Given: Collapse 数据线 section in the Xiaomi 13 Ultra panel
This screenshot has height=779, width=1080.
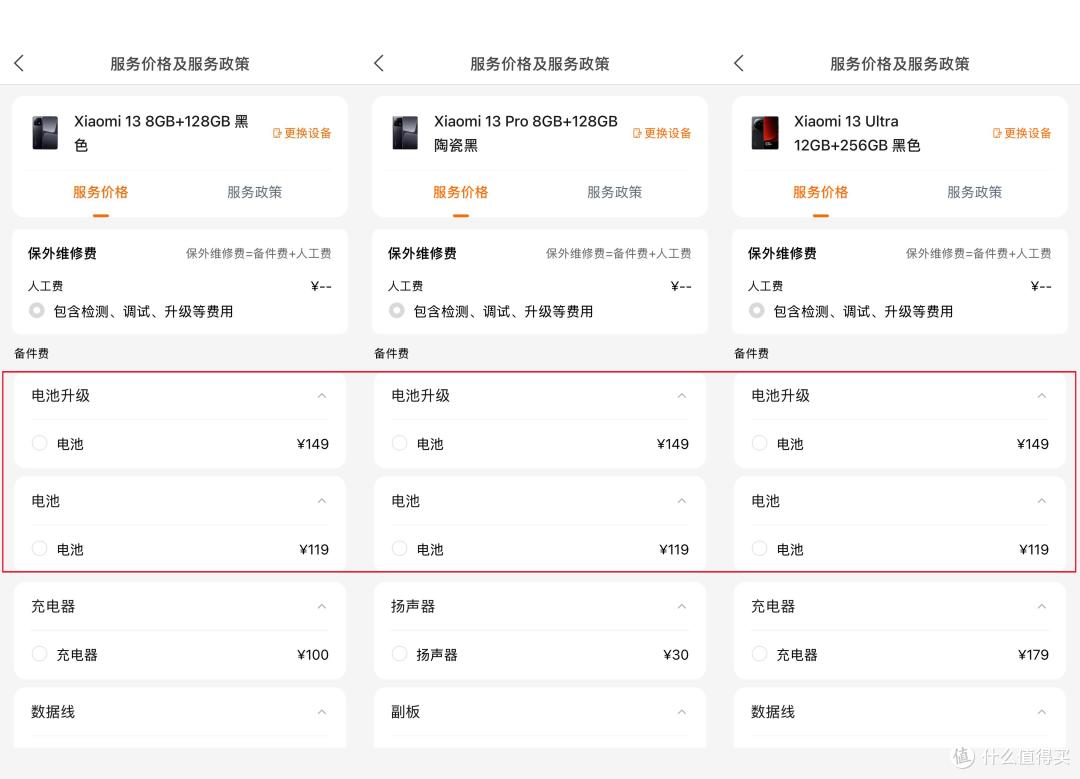Looking at the screenshot, I should pyautogui.click(x=1041, y=712).
